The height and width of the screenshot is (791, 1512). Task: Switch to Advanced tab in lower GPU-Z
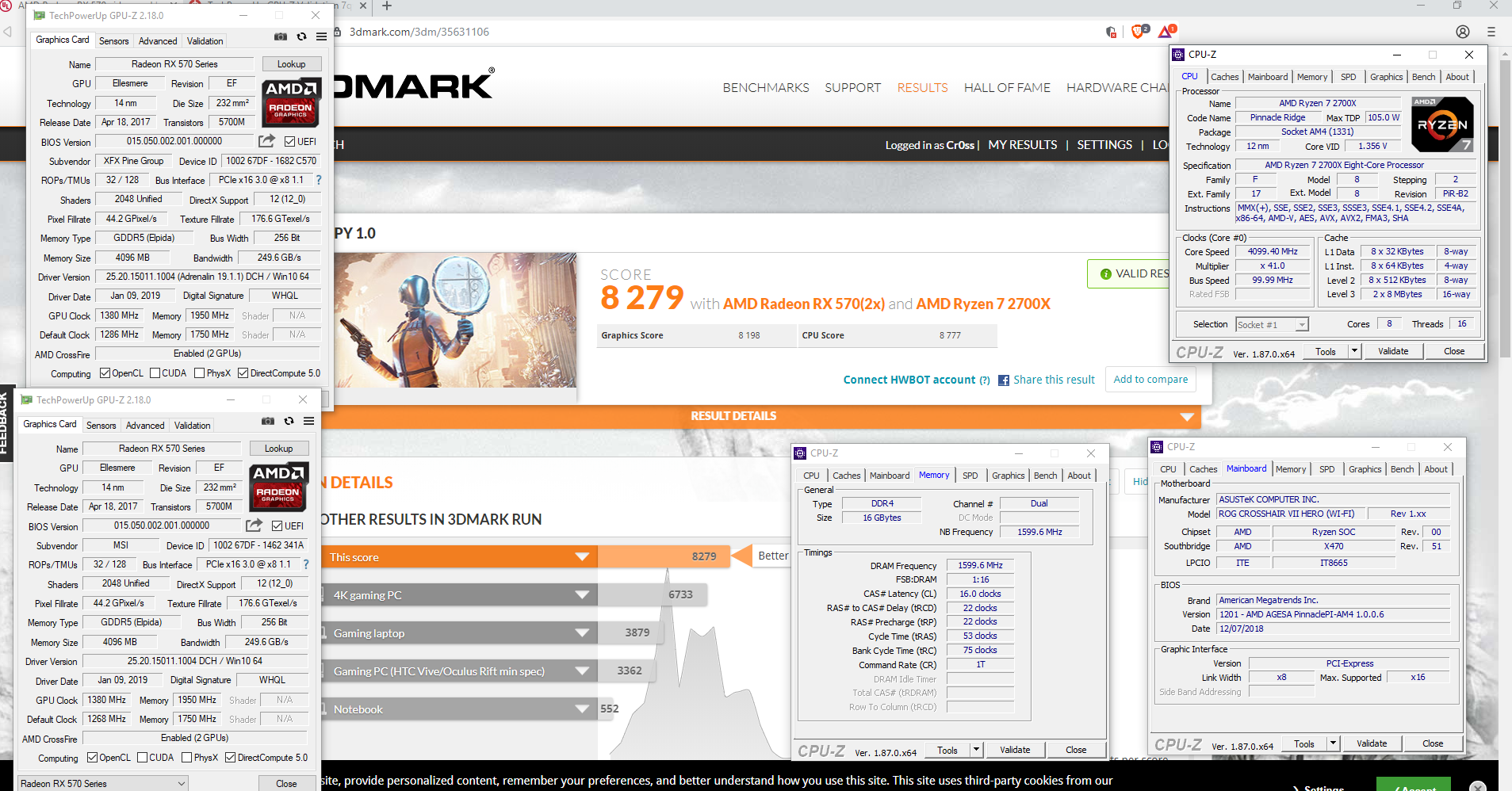tap(145, 426)
